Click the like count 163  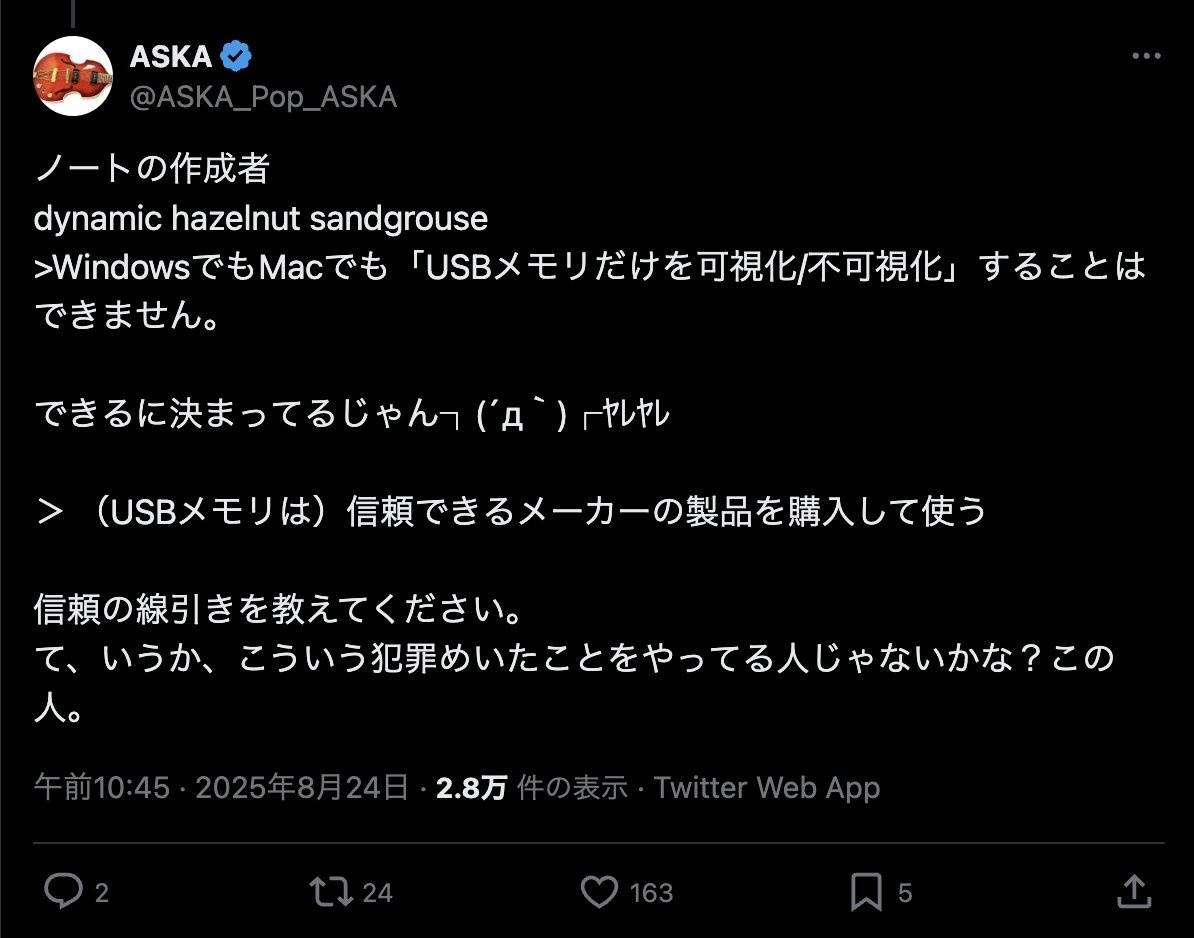point(651,892)
